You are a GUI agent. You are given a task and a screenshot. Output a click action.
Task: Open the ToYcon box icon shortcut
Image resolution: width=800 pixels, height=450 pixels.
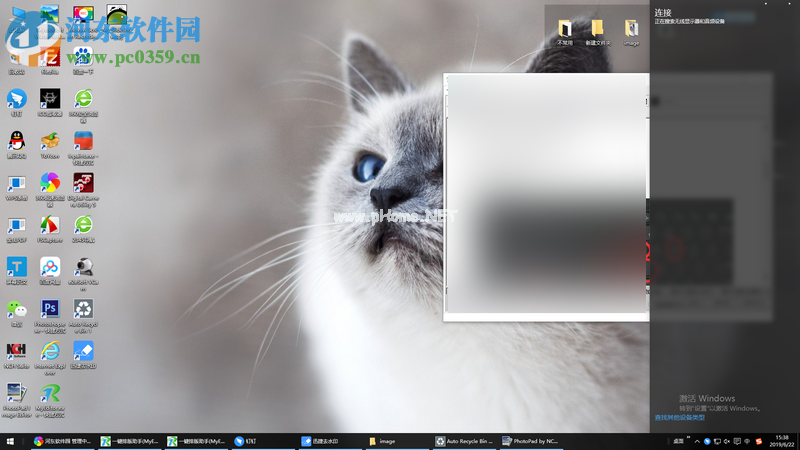[49, 144]
